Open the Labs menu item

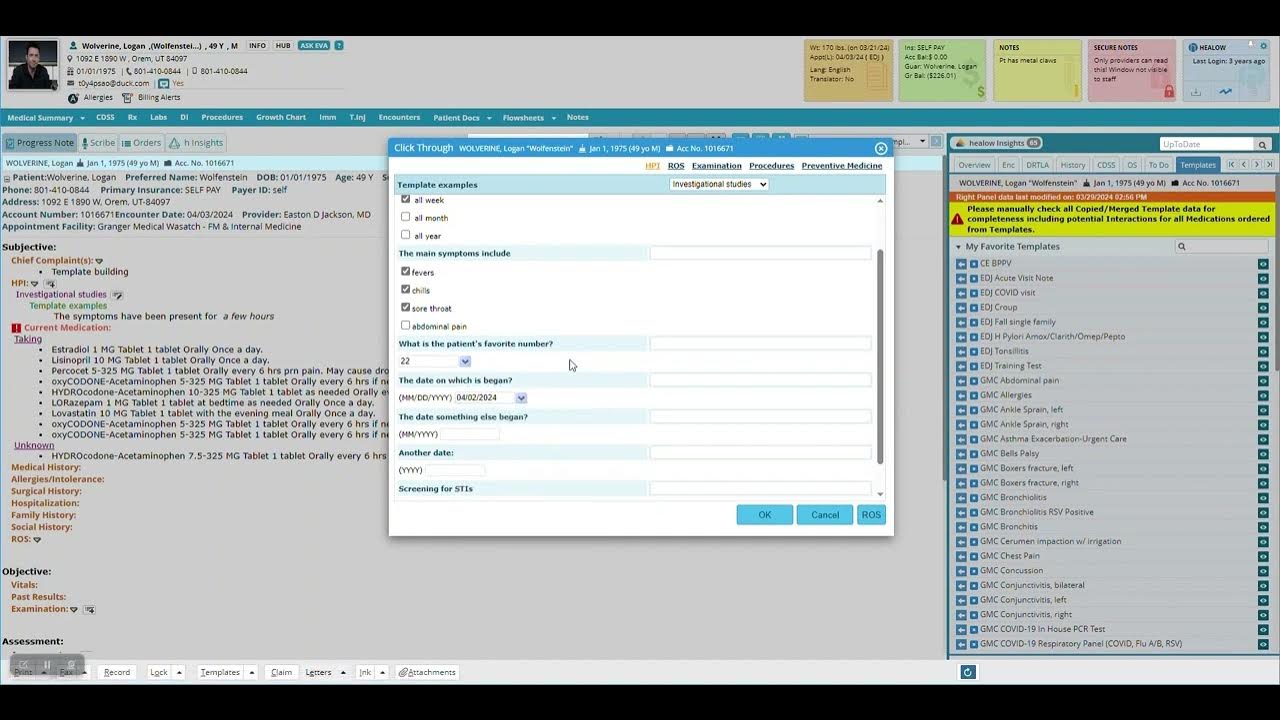158,118
